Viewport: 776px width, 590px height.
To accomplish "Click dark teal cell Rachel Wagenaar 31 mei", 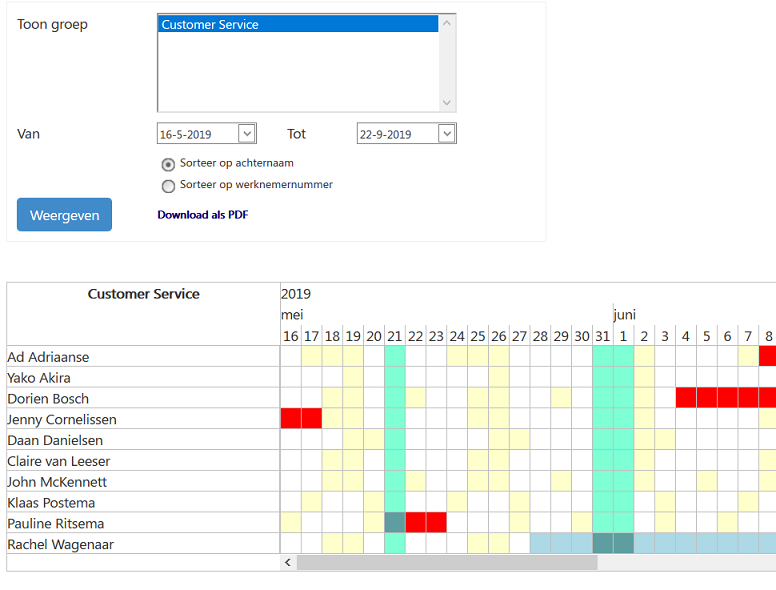I will click(603, 543).
